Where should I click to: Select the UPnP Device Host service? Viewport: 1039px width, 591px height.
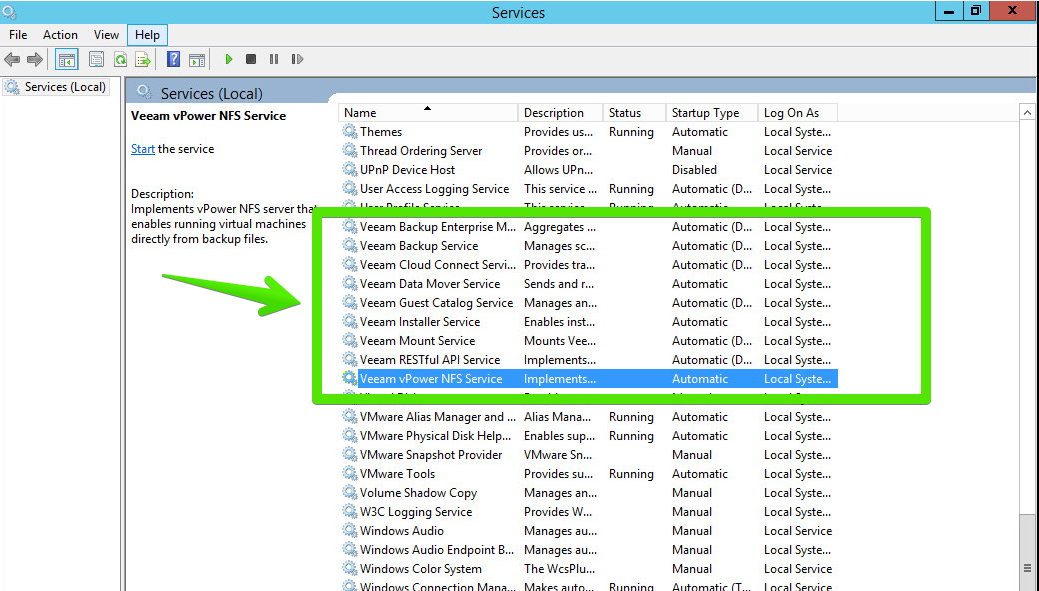click(x=588, y=170)
